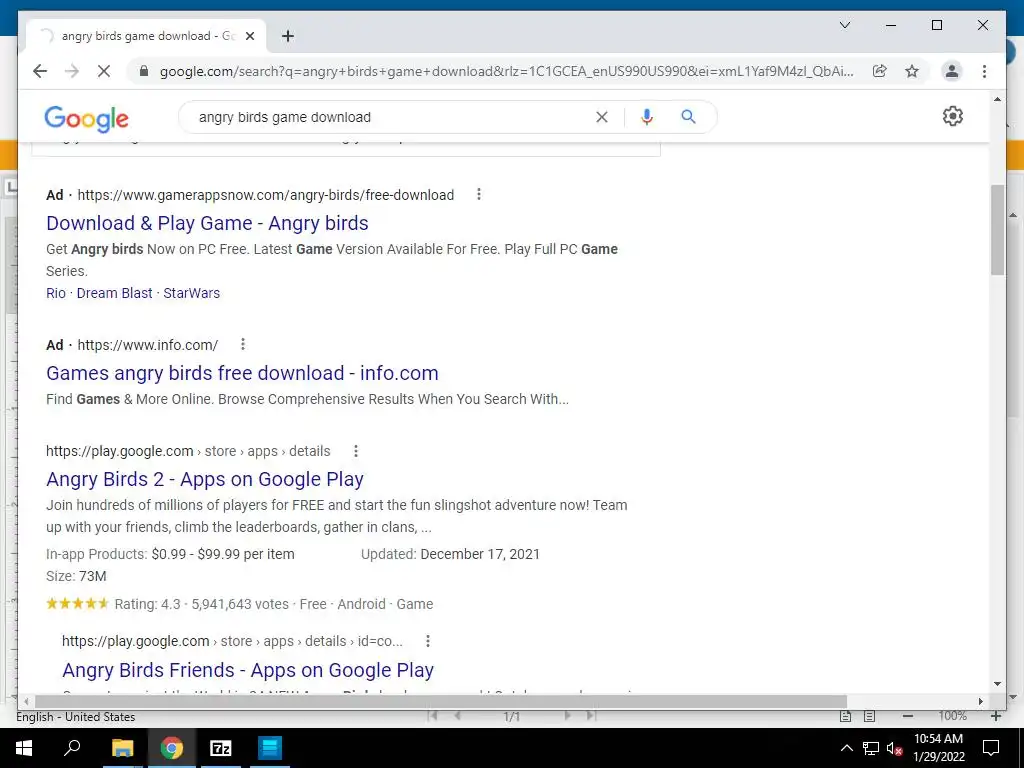Select the angry birds game download tab

pyautogui.click(x=145, y=36)
